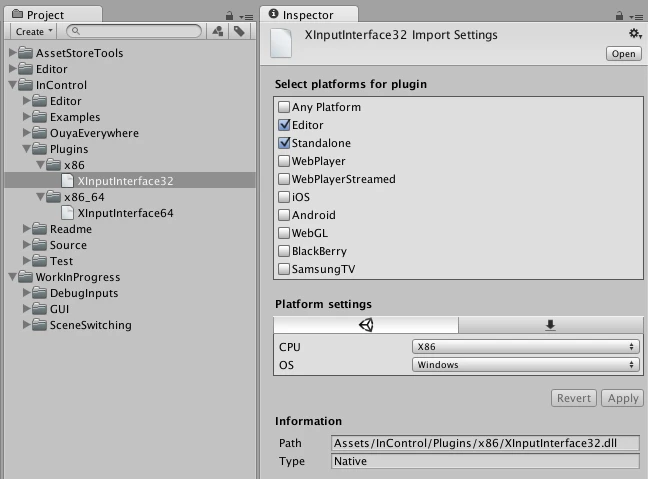
Task: Switch to the Project tab
Action: click(x=52, y=14)
